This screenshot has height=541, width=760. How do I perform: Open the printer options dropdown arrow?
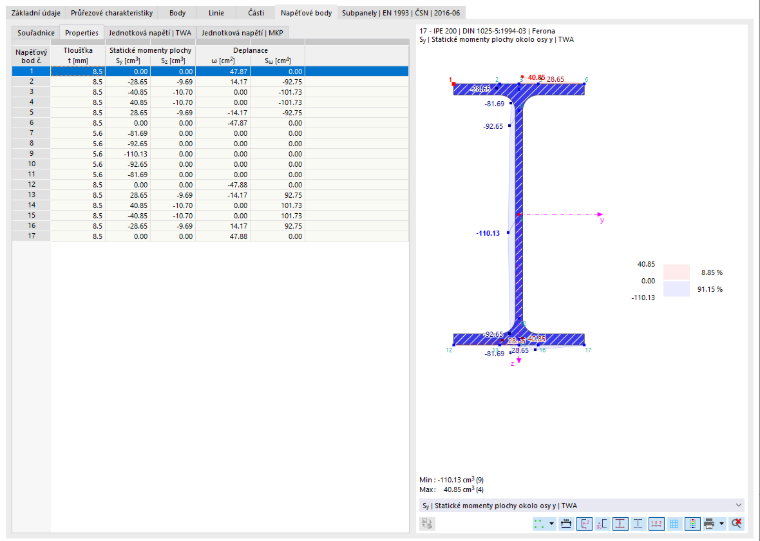pyautogui.click(x=722, y=524)
